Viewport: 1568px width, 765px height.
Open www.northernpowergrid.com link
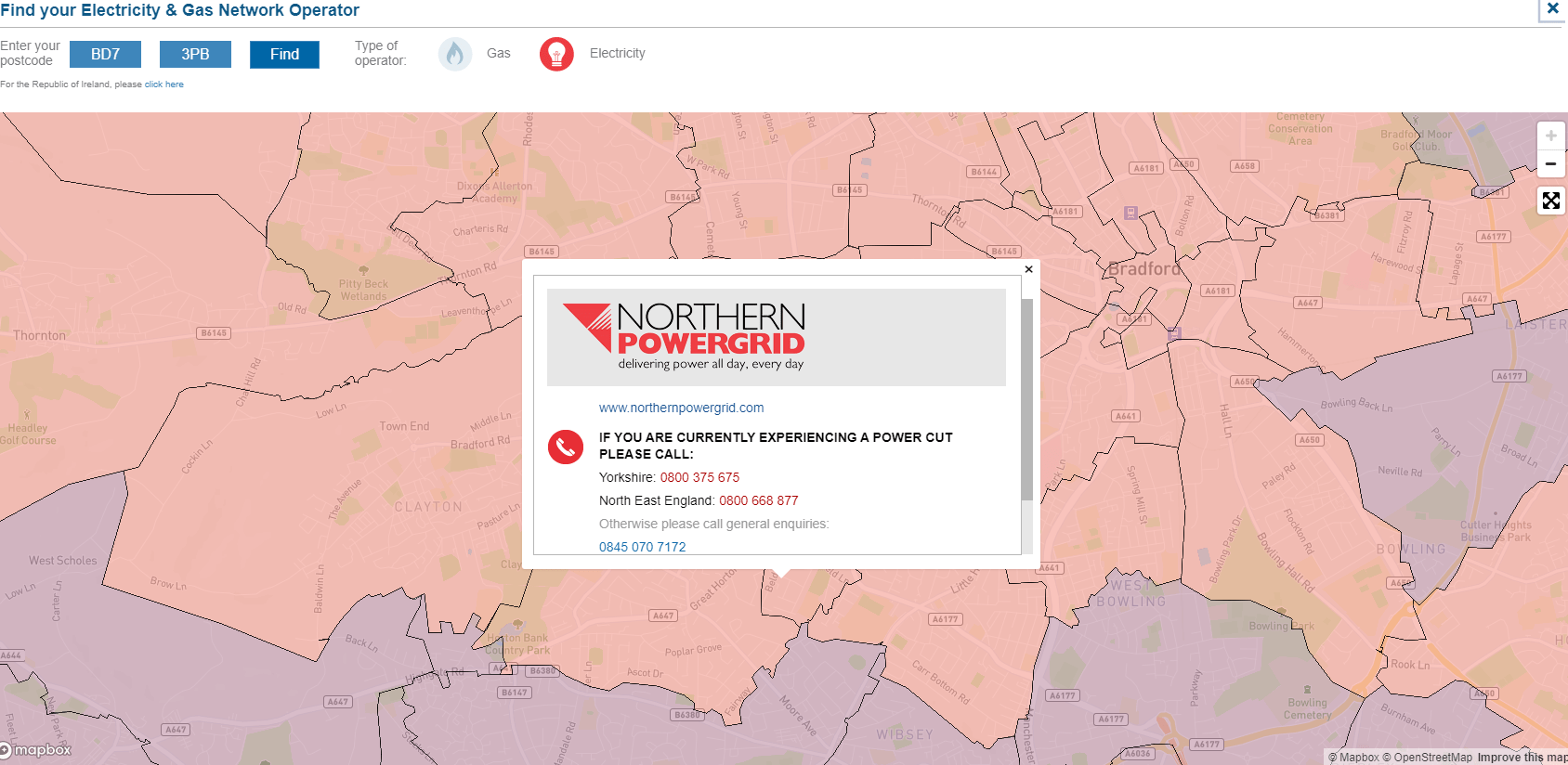(x=681, y=408)
